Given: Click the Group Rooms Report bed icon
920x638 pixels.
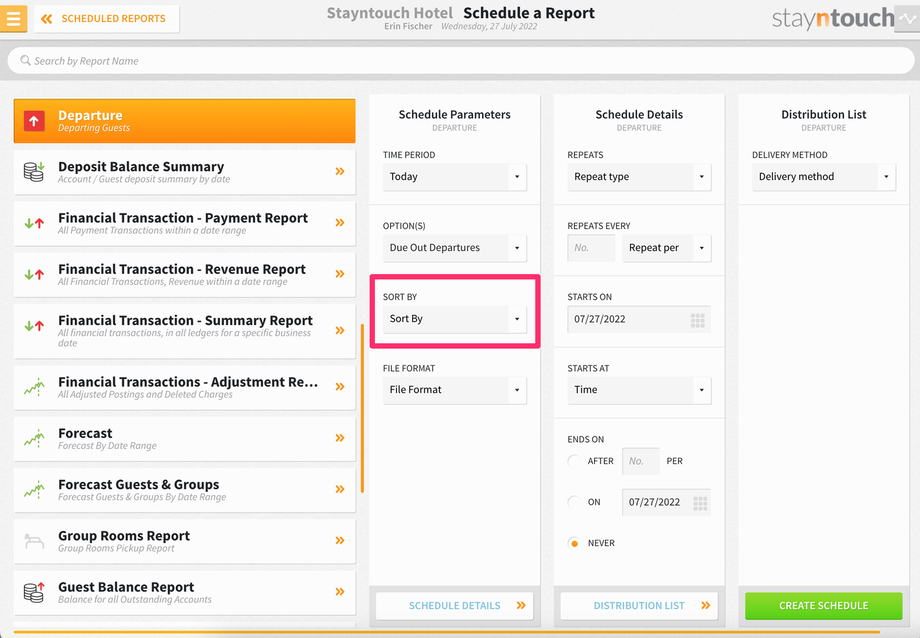Looking at the screenshot, I should coord(34,541).
